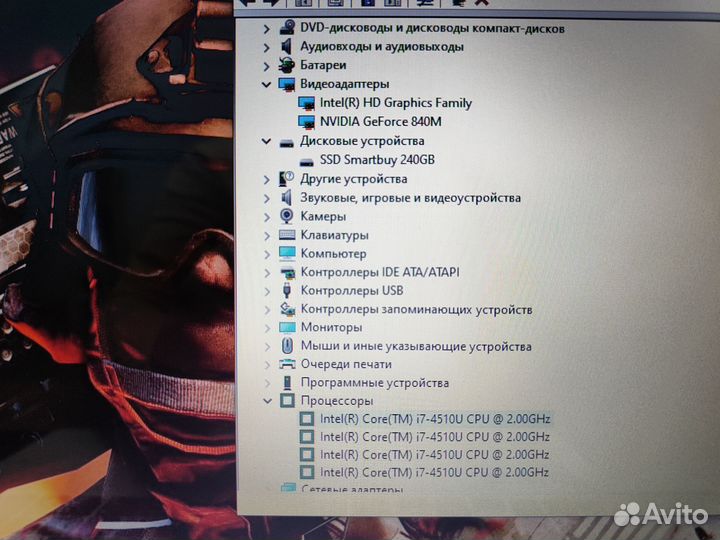Image resolution: width=720 pixels, height=540 pixels.
Task: Click the DVD drive category icon
Action: coord(287,28)
